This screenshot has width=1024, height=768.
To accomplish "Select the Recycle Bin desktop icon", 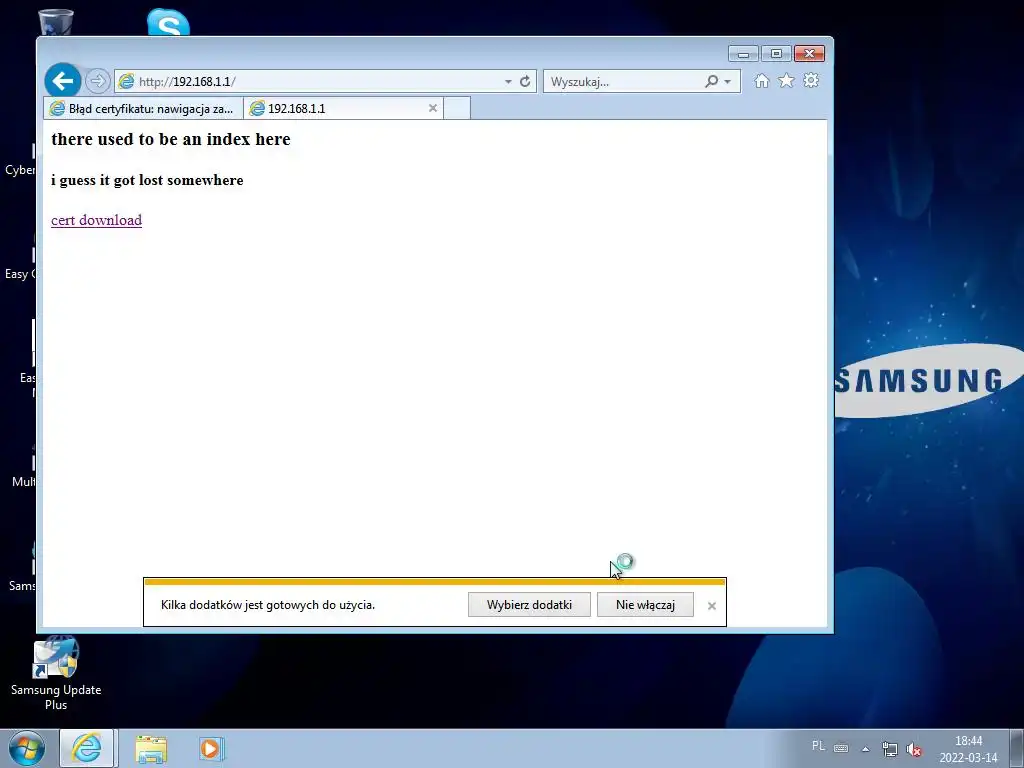I will coord(56,23).
